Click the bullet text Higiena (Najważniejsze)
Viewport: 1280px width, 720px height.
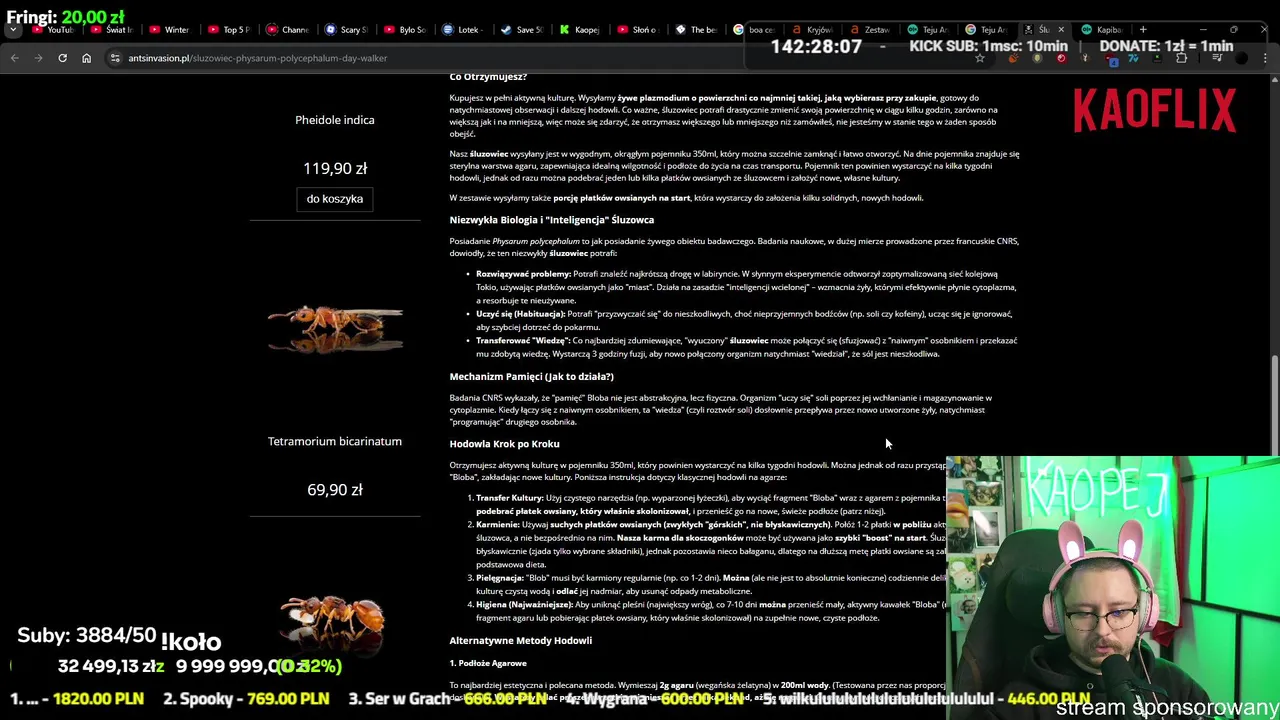tap(525, 605)
